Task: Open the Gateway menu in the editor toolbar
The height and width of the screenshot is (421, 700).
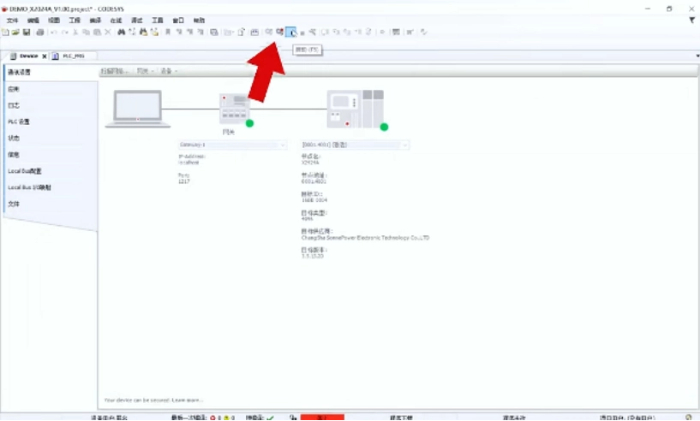Action: pos(145,72)
